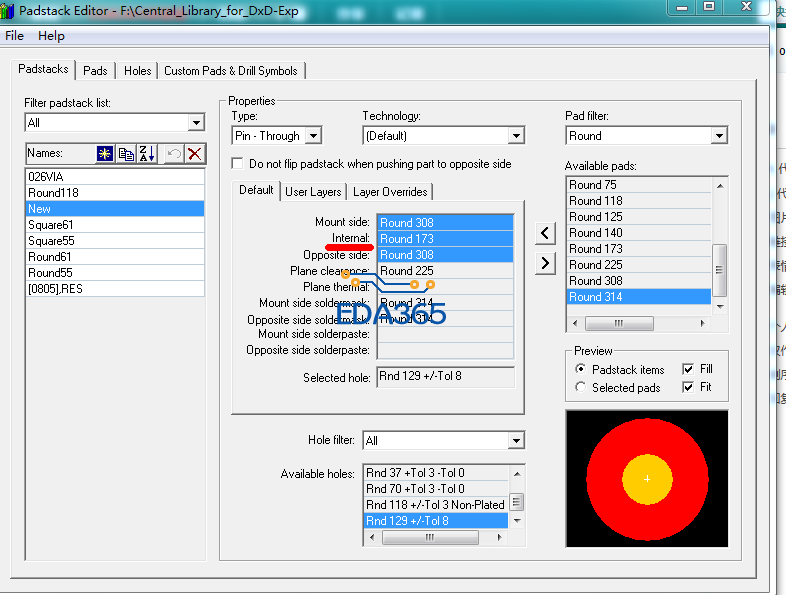
Task: Switch to the Holes tab
Action: click(x=137, y=71)
